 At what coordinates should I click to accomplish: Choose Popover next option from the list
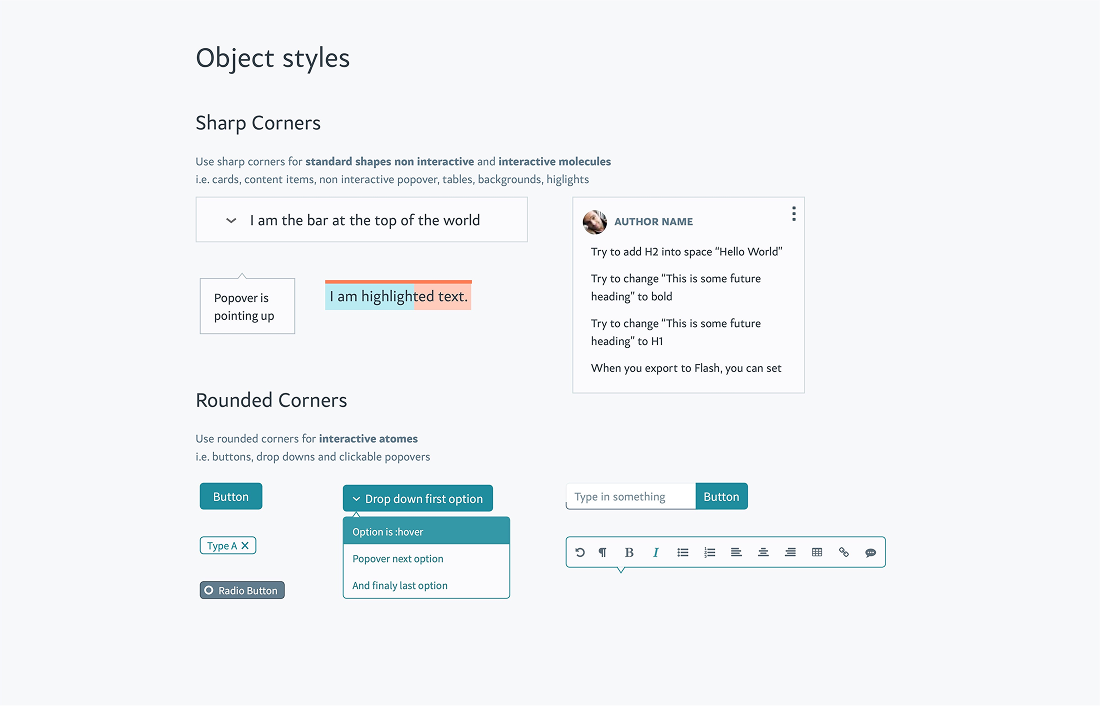click(399, 558)
